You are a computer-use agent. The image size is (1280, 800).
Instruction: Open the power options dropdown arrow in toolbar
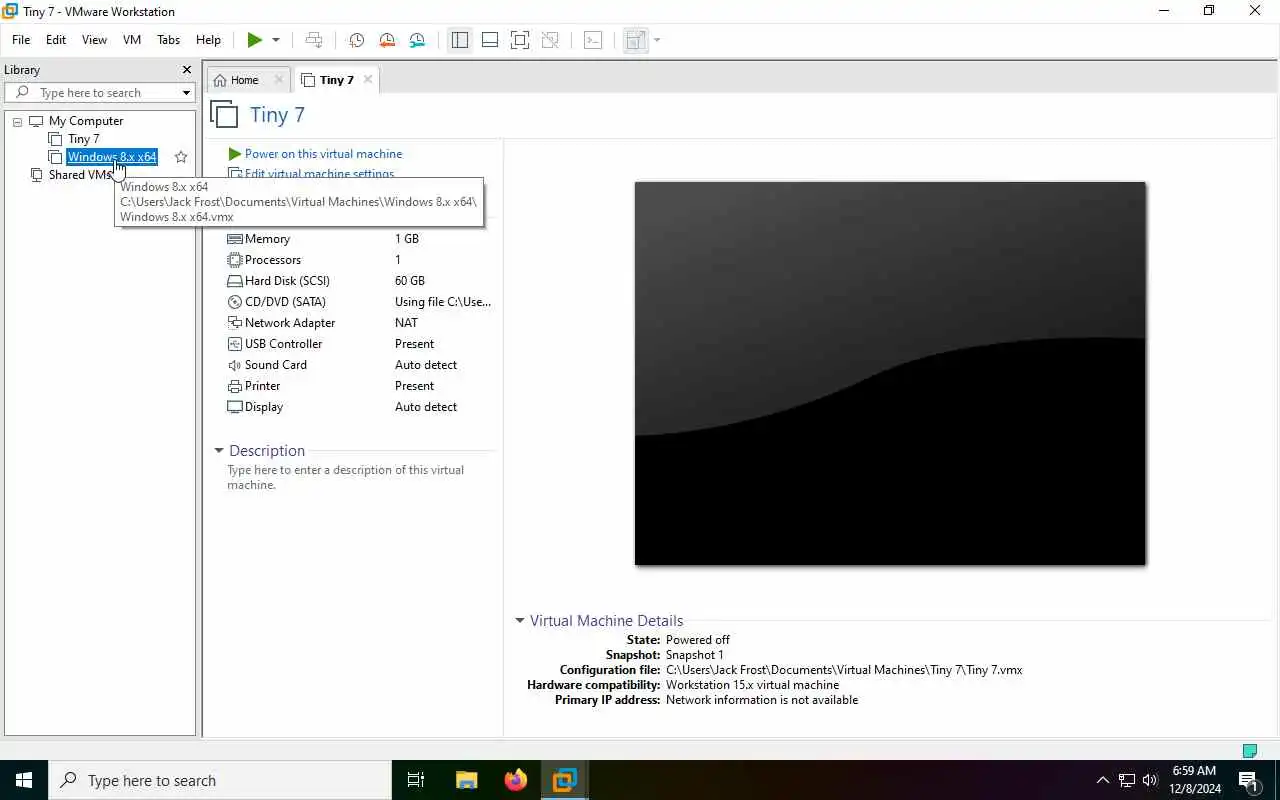coord(276,40)
